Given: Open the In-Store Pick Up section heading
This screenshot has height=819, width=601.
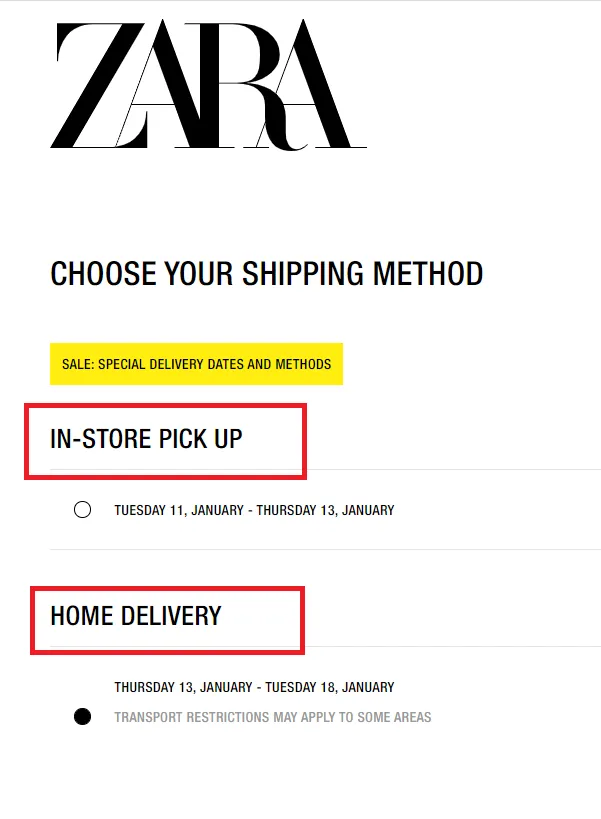Looking at the screenshot, I should pyautogui.click(x=146, y=438).
